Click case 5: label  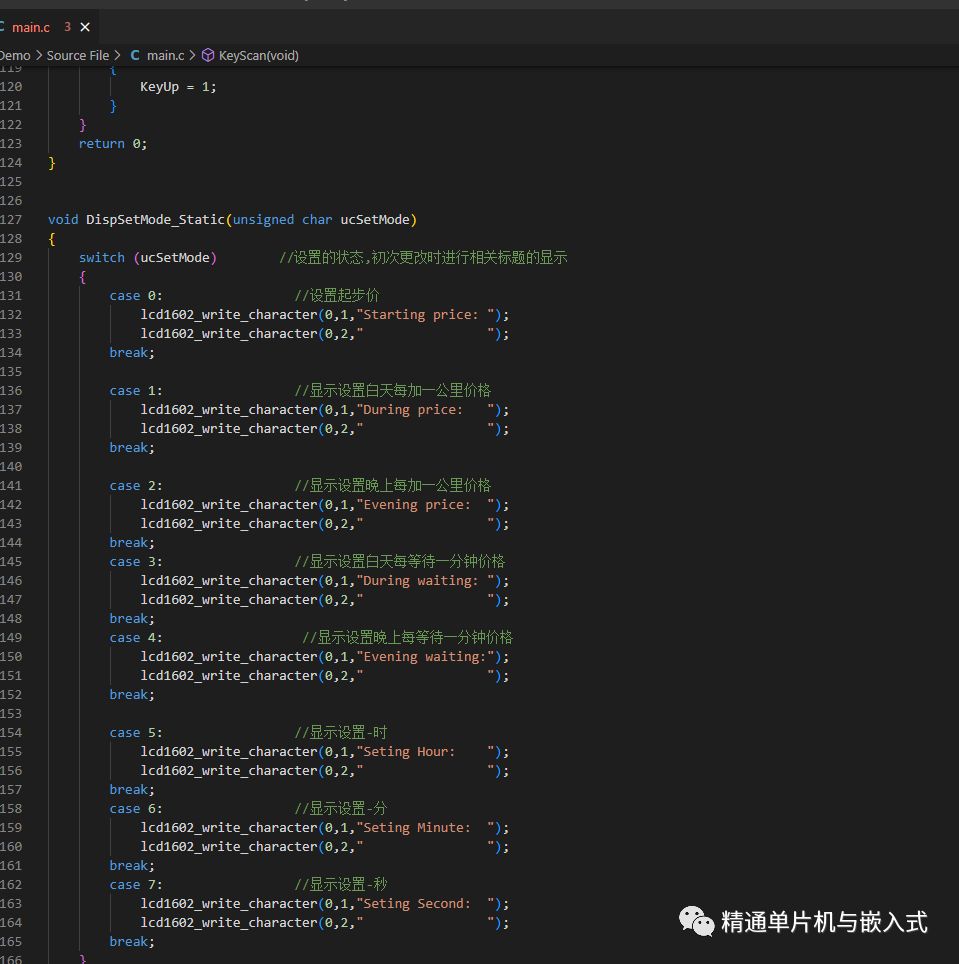pyautogui.click(x=136, y=733)
